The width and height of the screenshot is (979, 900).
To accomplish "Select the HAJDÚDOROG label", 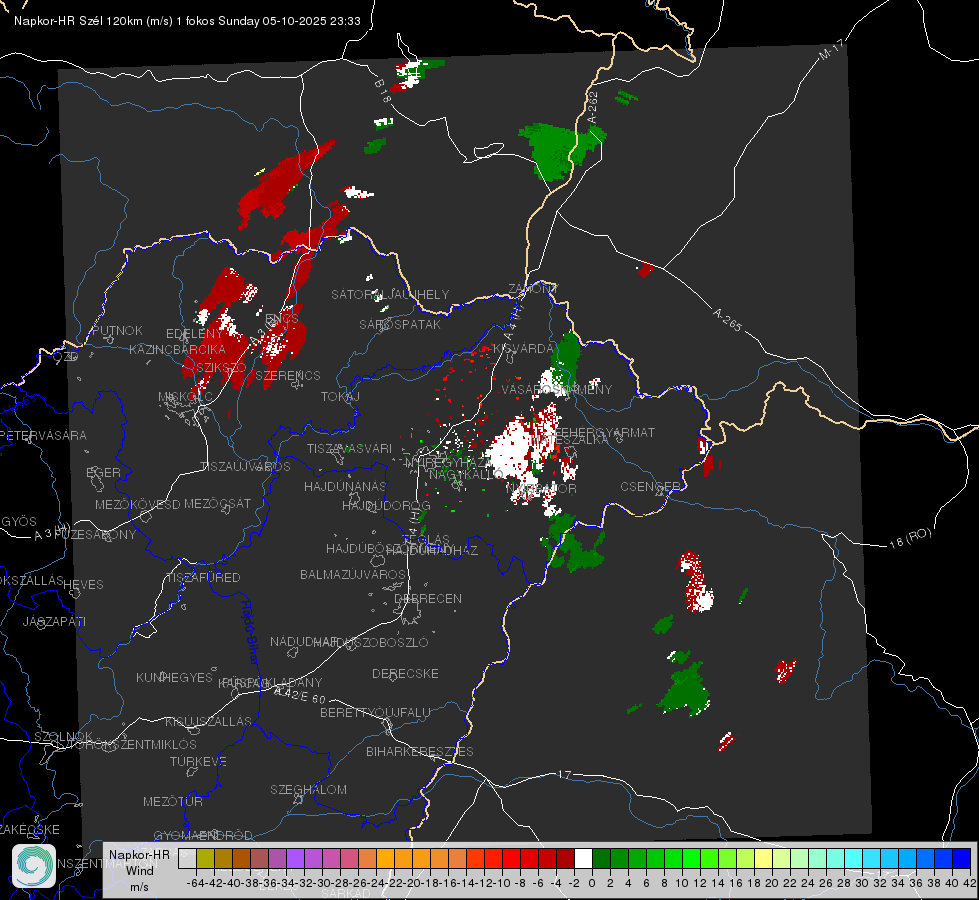I will click(386, 505).
